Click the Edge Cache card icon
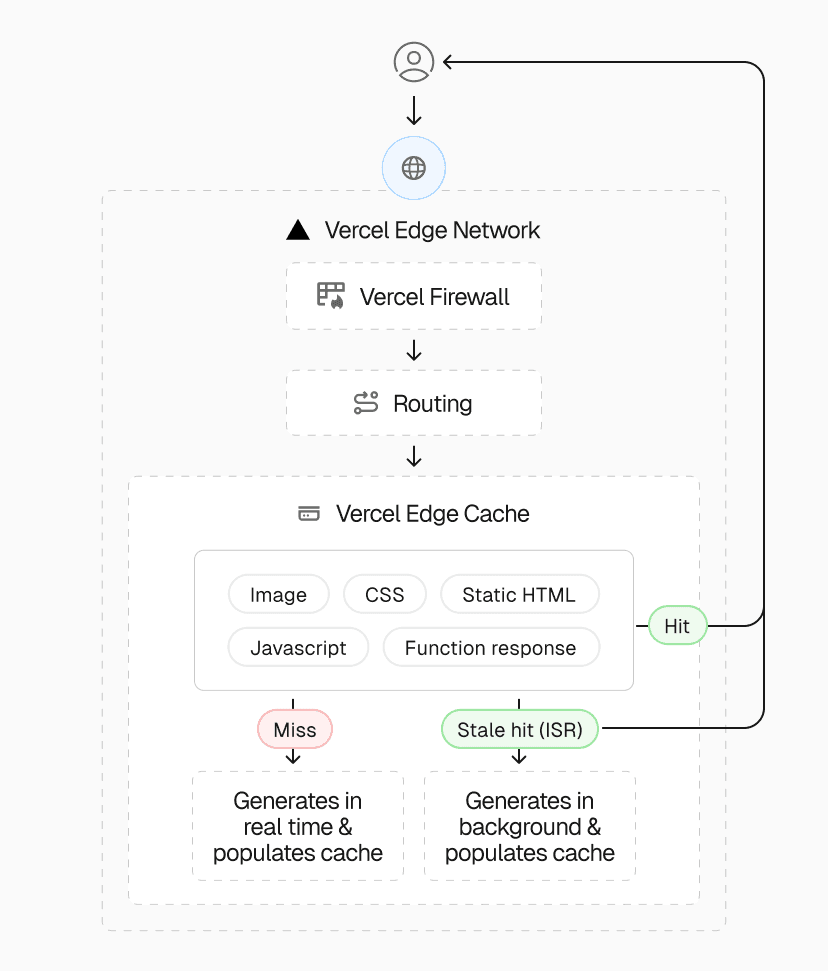Screen dimensions: 828x972 pos(309,514)
